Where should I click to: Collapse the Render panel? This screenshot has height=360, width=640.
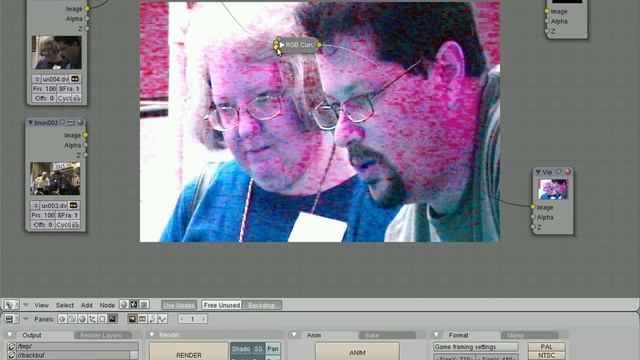point(151,334)
